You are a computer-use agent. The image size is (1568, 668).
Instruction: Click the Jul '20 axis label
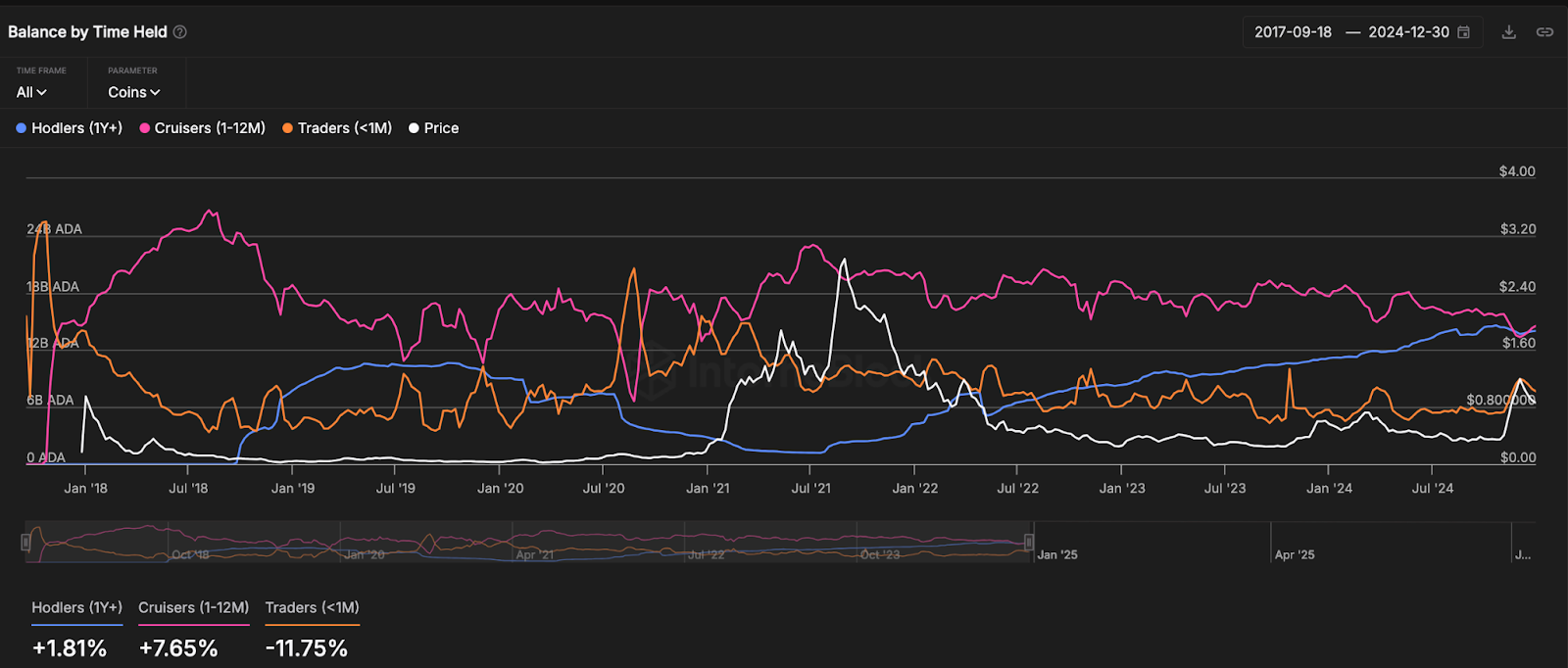coord(604,488)
